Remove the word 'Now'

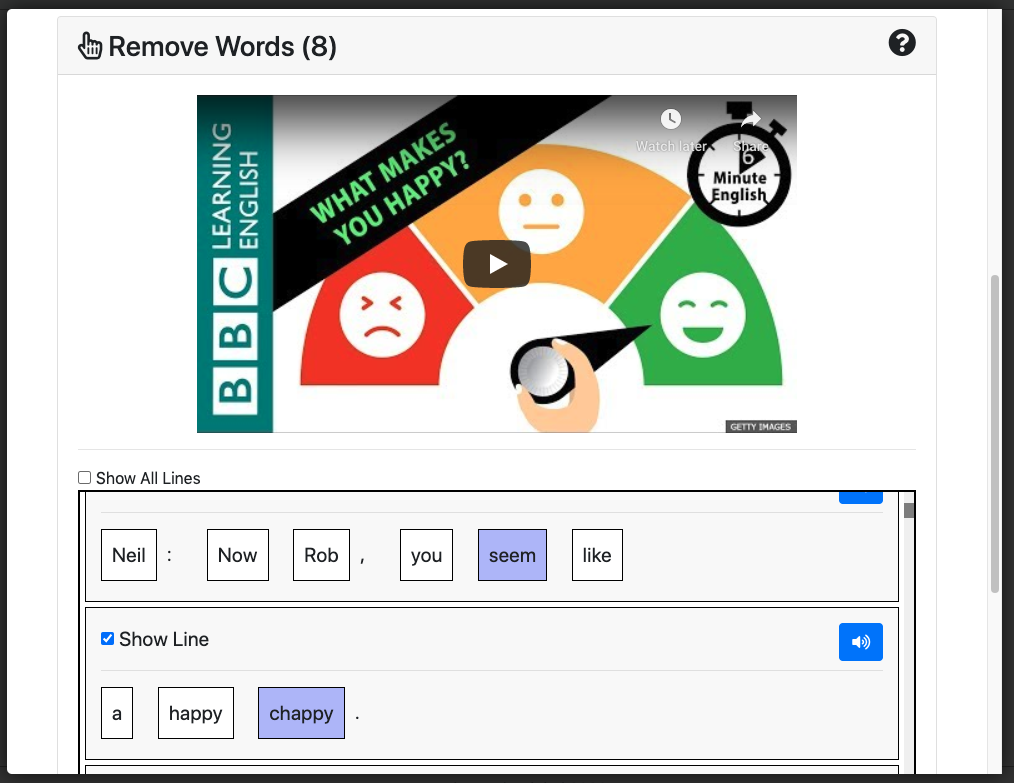238,555
